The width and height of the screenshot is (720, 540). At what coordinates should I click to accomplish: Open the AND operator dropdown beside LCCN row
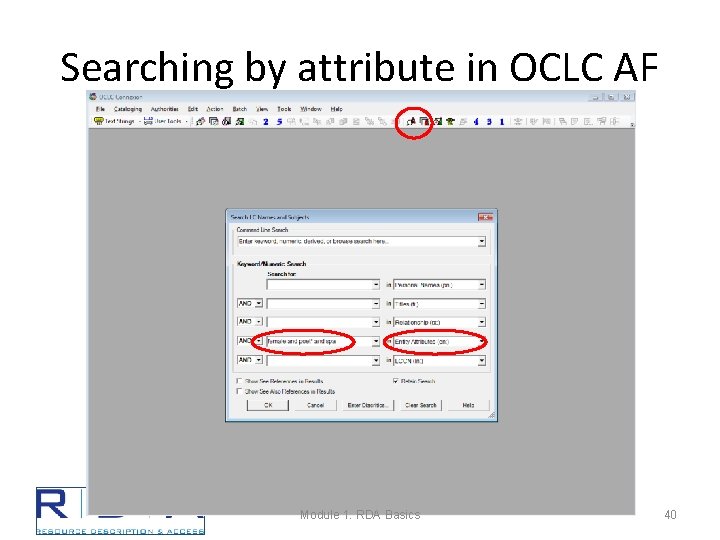coord(259,360)
